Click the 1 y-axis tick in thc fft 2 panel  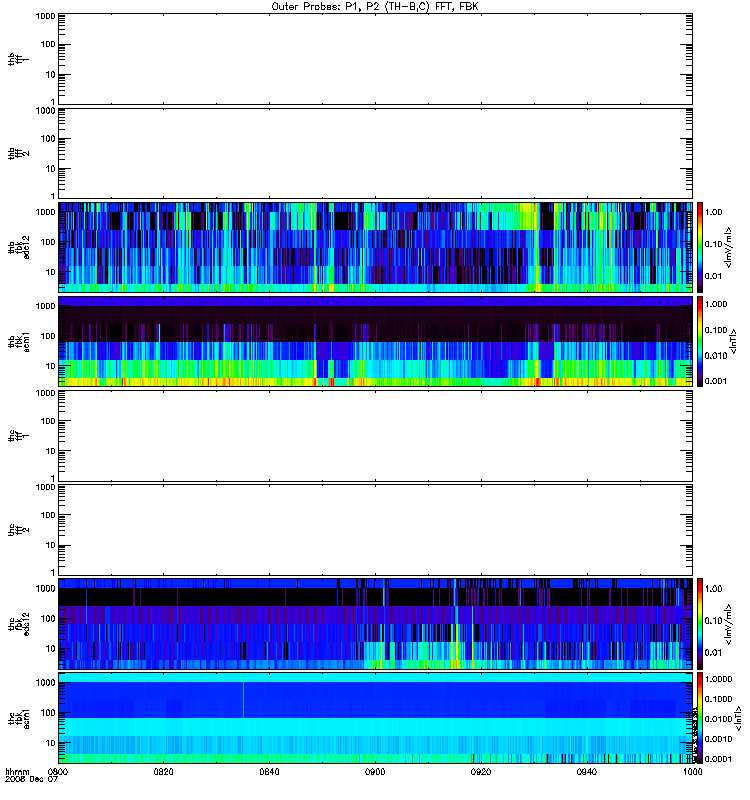click(x=53, y=572)
